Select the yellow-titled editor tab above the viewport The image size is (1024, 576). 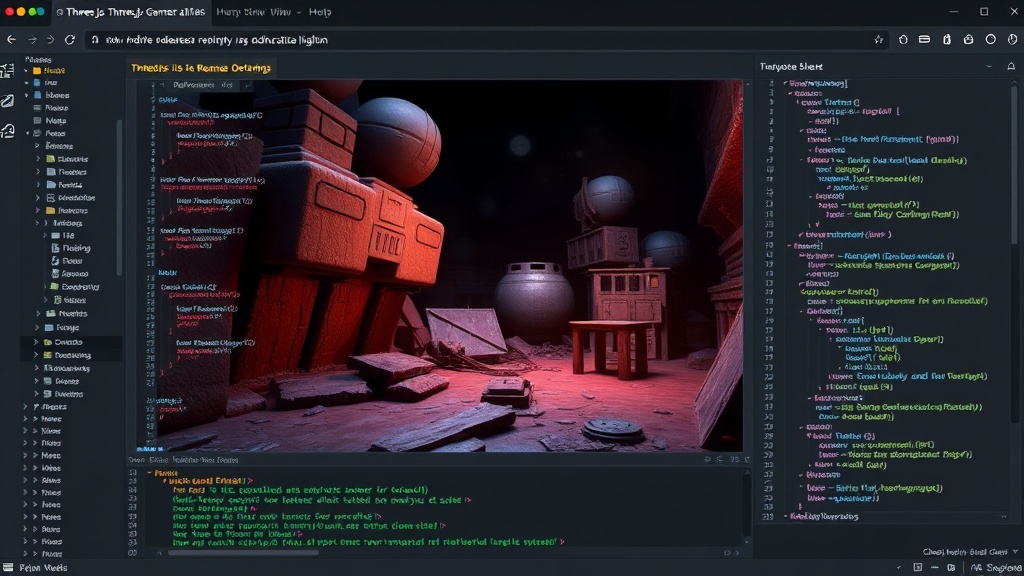(x=200, y=68)
